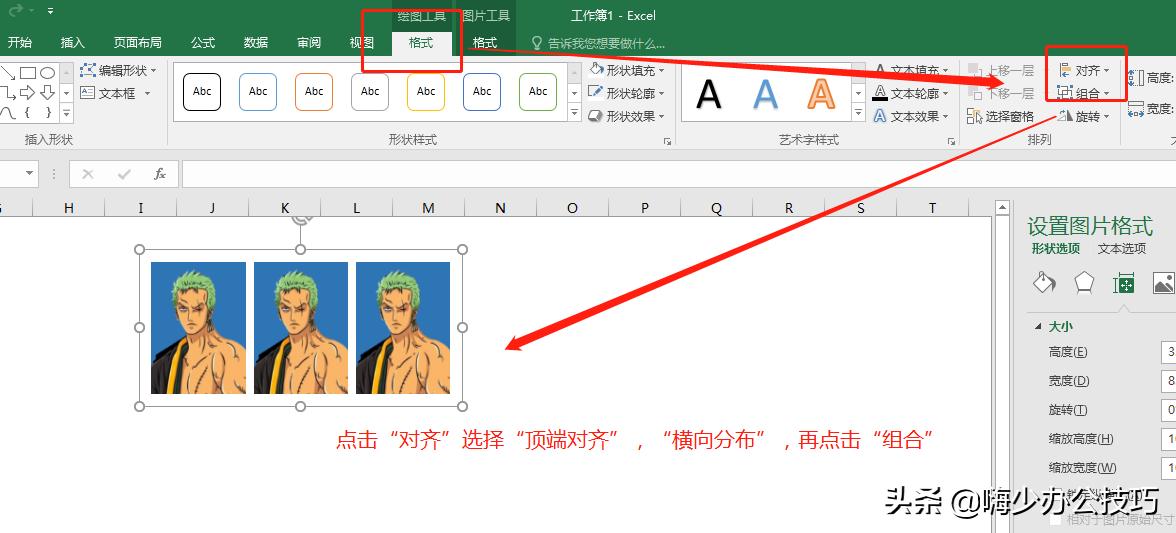Open Size & Properties tab in format pane
Screen dimensions: 1176x533
coord(1123,283)
